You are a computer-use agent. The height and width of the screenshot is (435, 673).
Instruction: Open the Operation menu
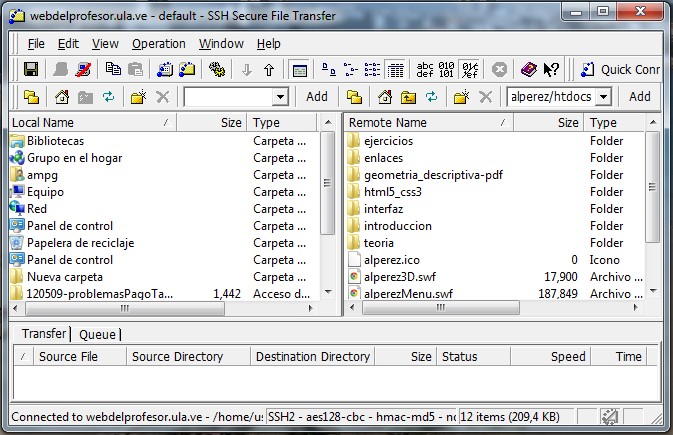click(159, 44)
